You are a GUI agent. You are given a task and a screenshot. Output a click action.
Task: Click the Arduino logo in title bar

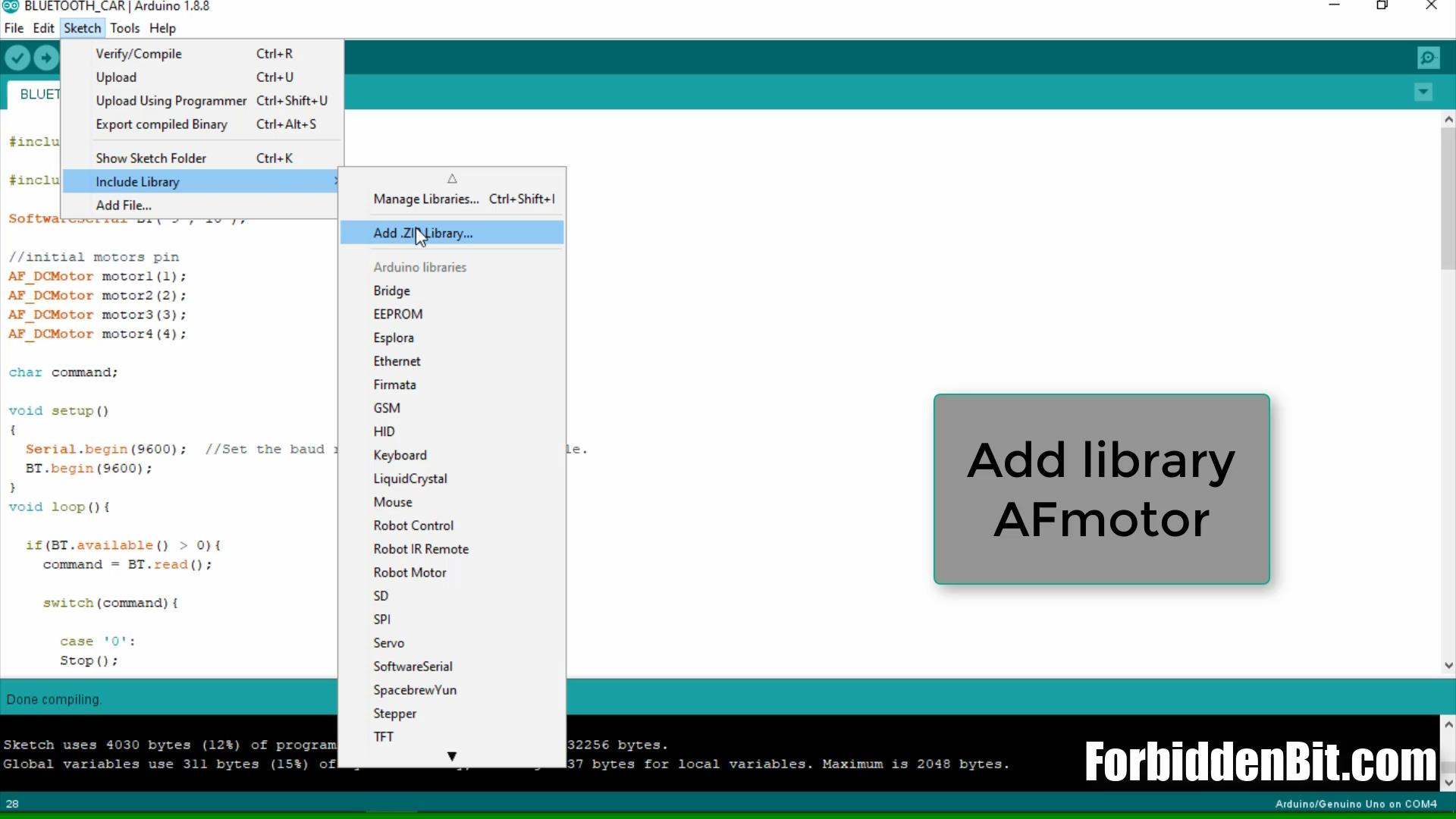(10, 6)
